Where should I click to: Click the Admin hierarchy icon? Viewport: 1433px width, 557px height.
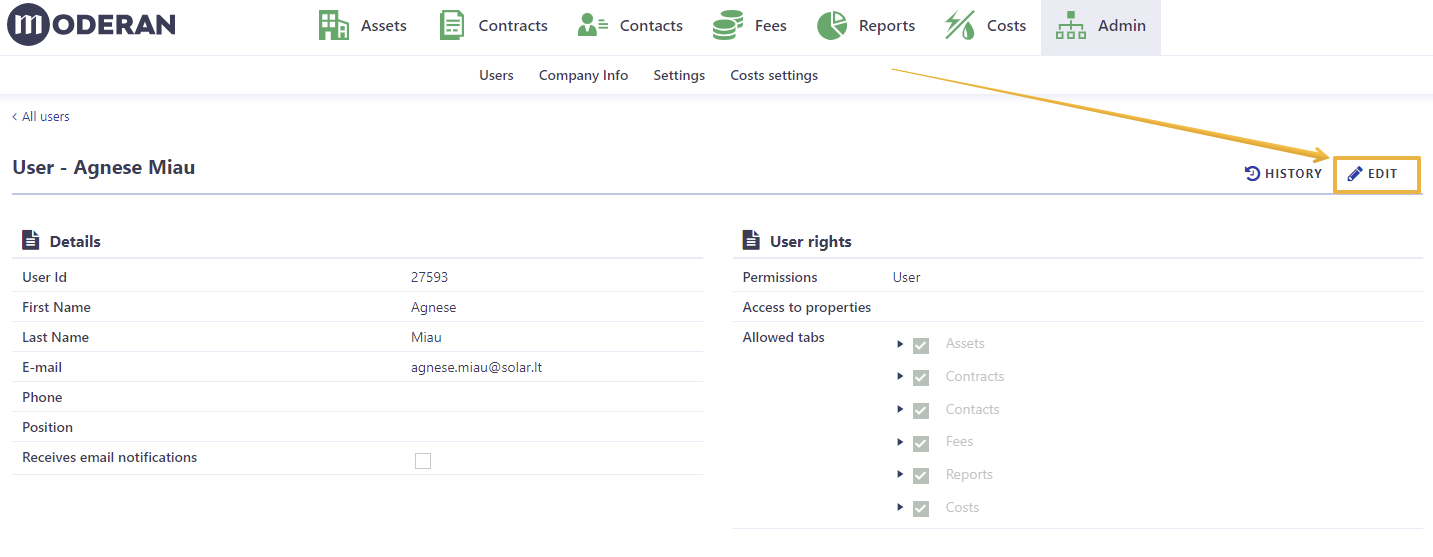pos(1071,25)
